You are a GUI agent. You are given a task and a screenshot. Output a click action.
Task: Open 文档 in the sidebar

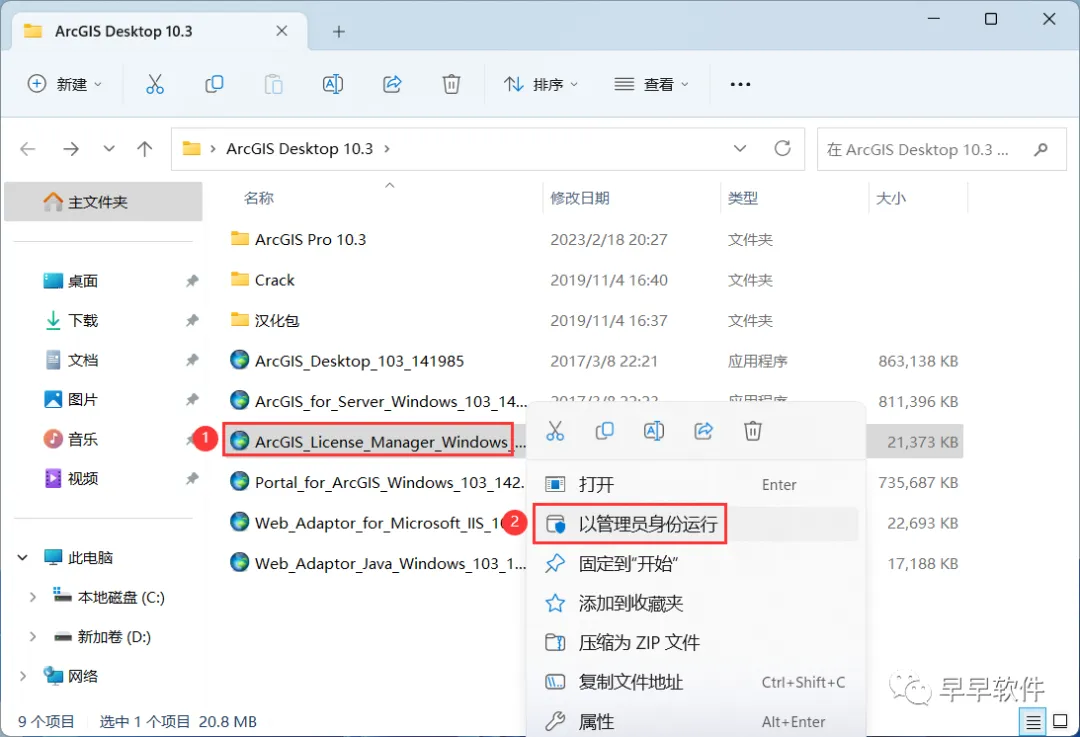(83, 360)
